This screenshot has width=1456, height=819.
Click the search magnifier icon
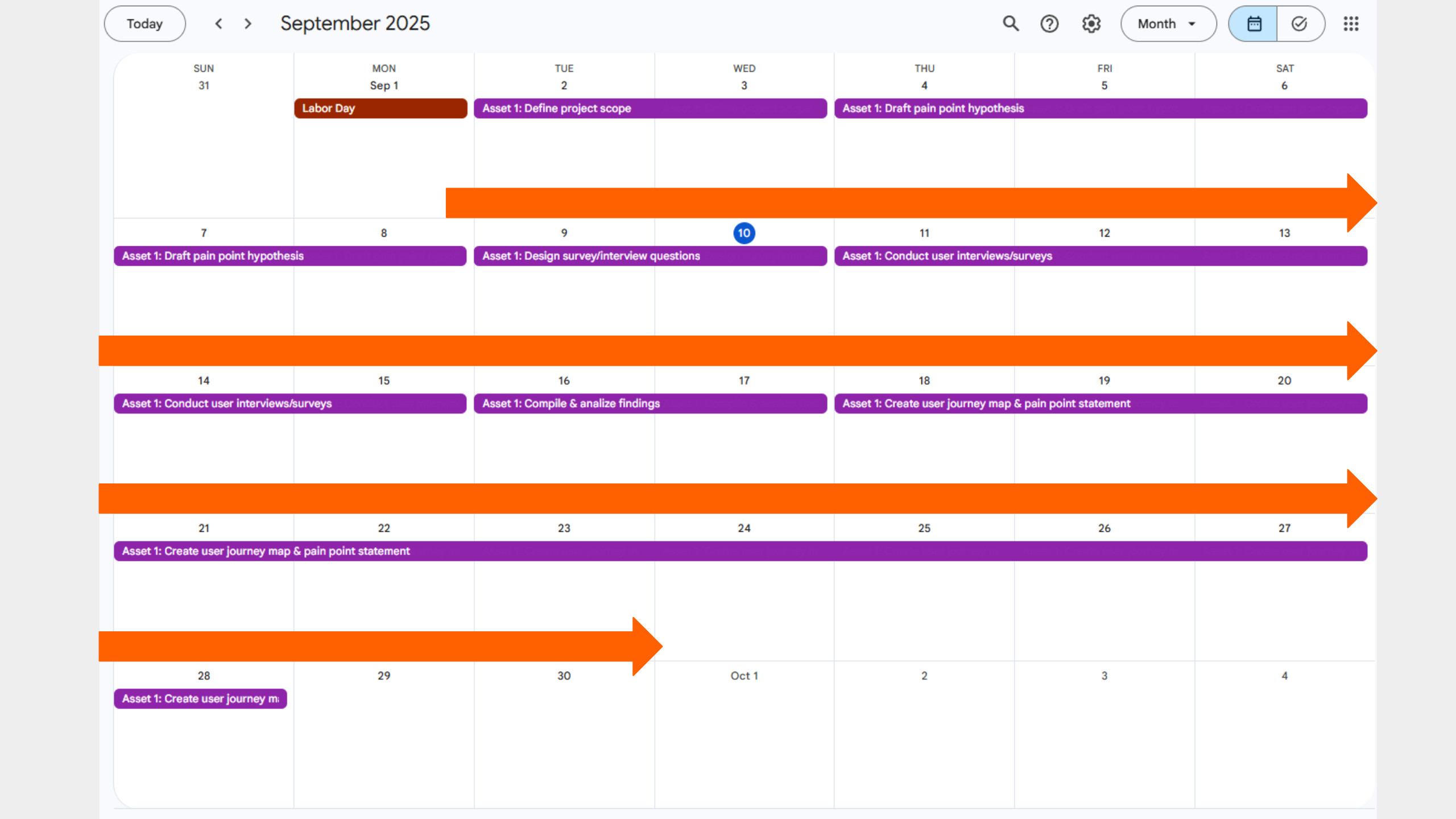point(1011,24)
